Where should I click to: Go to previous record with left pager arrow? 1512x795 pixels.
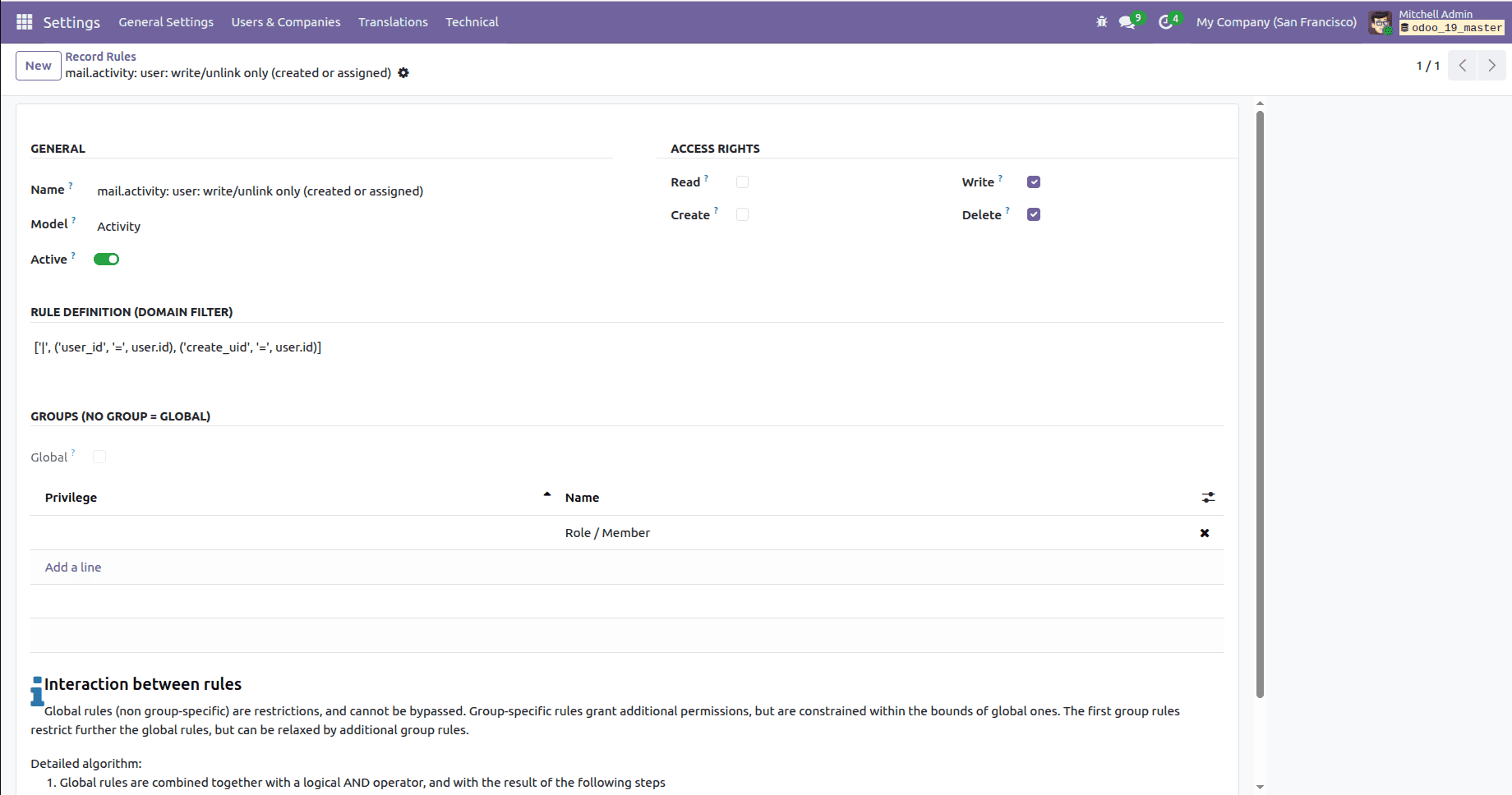1462,65
